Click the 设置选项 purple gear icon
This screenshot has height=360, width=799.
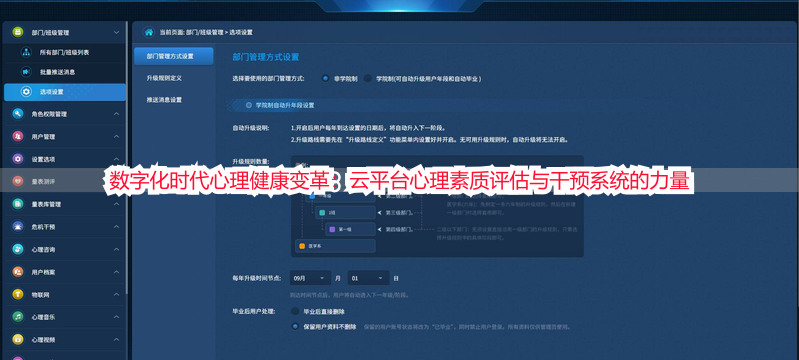tap(18, 159)
